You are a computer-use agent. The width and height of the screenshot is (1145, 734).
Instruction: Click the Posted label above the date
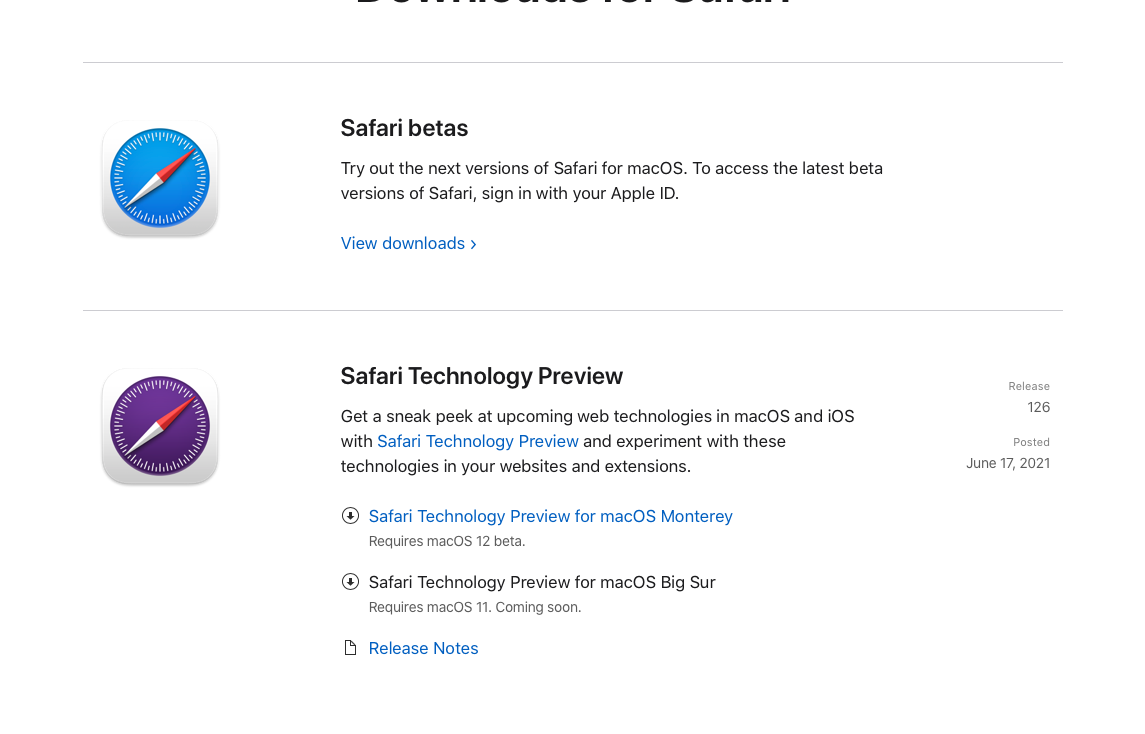(1031, 442)
